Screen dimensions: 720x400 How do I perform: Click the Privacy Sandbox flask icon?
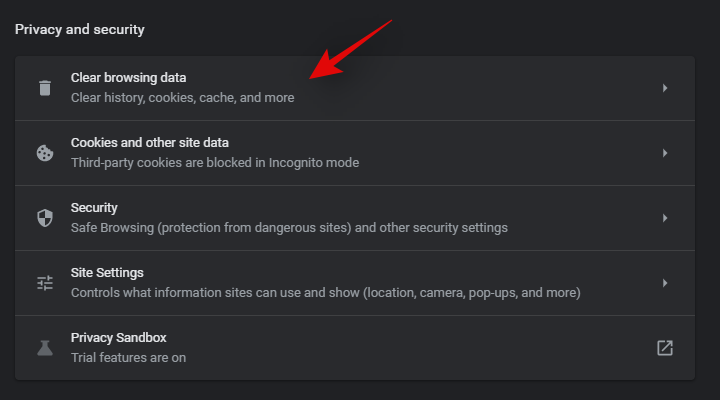coord(44,348)
